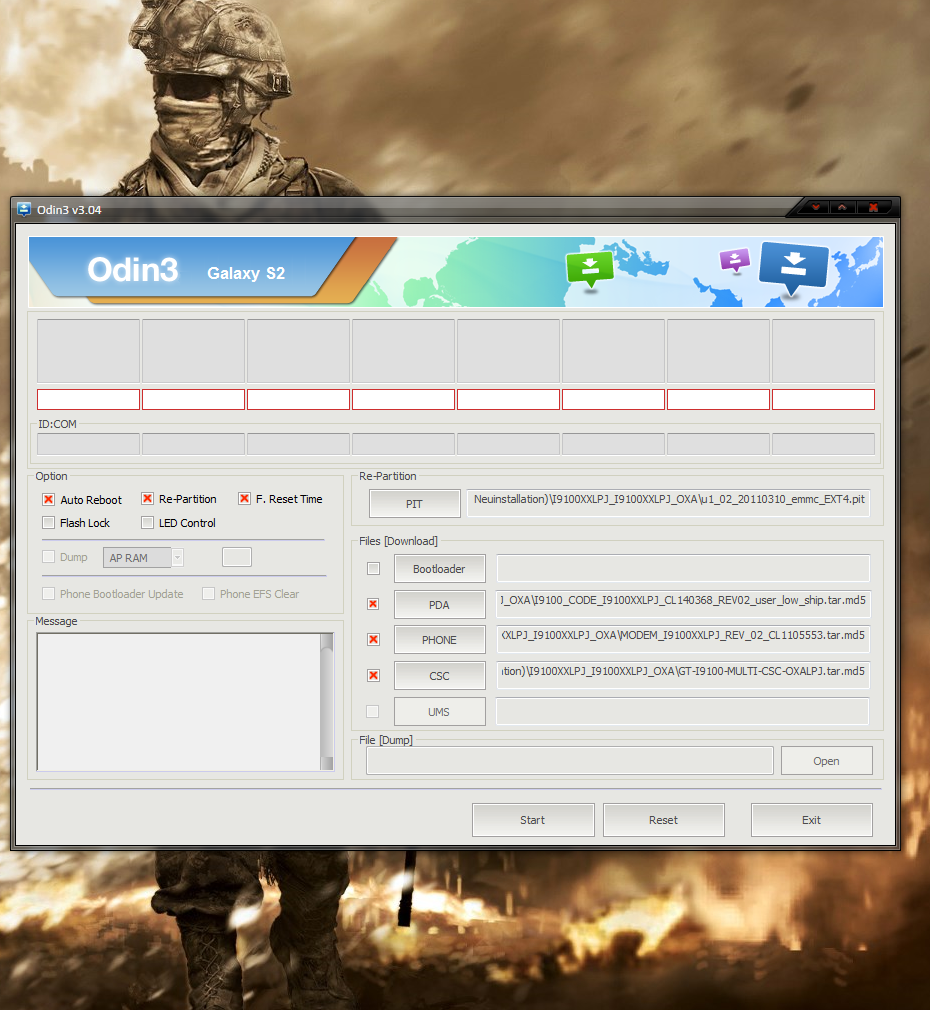The image size is (930, 1010).
Task: Click the green download icon in banner
Action: coord(589,270)
